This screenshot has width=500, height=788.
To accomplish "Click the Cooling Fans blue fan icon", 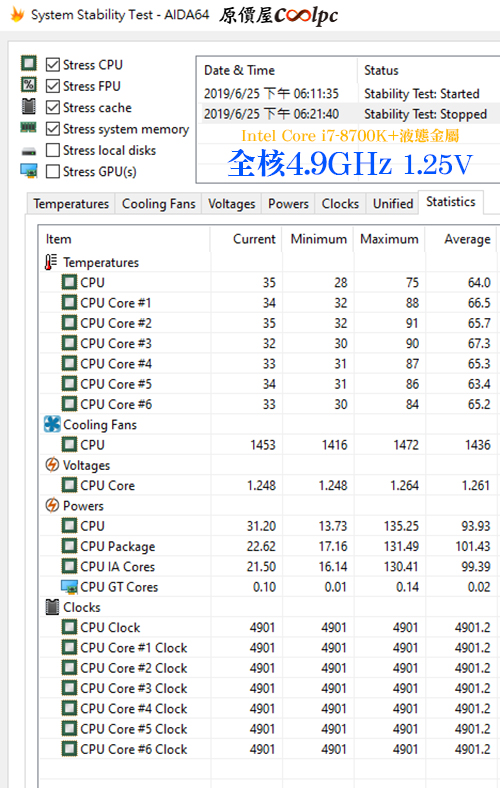I will [x=52, y=424].
